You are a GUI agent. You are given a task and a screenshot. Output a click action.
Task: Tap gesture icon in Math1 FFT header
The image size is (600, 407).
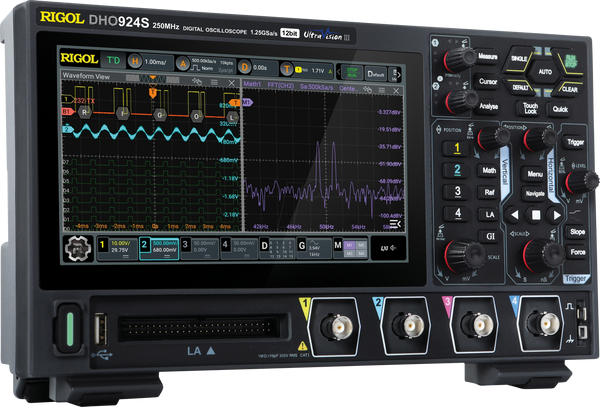click(367, 89)
